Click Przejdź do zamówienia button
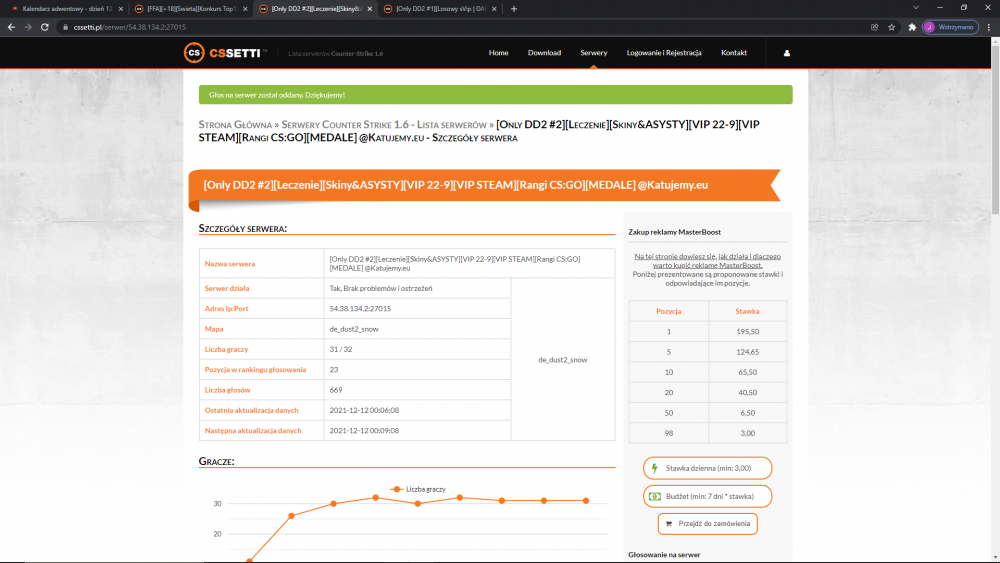The width and height of the screenshot is (1000, 563). 707,523
